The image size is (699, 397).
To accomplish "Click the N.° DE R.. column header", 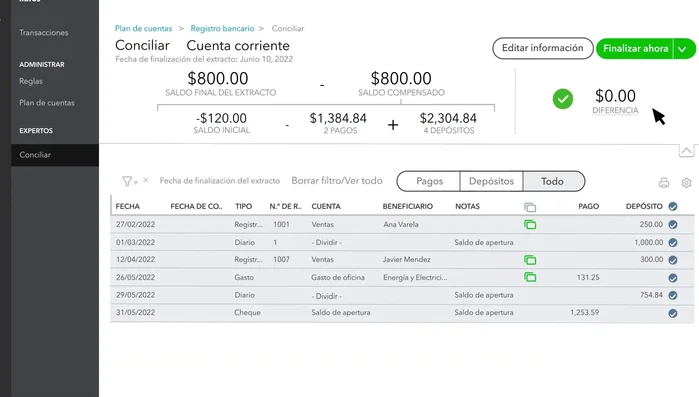I will coord(285,206).
